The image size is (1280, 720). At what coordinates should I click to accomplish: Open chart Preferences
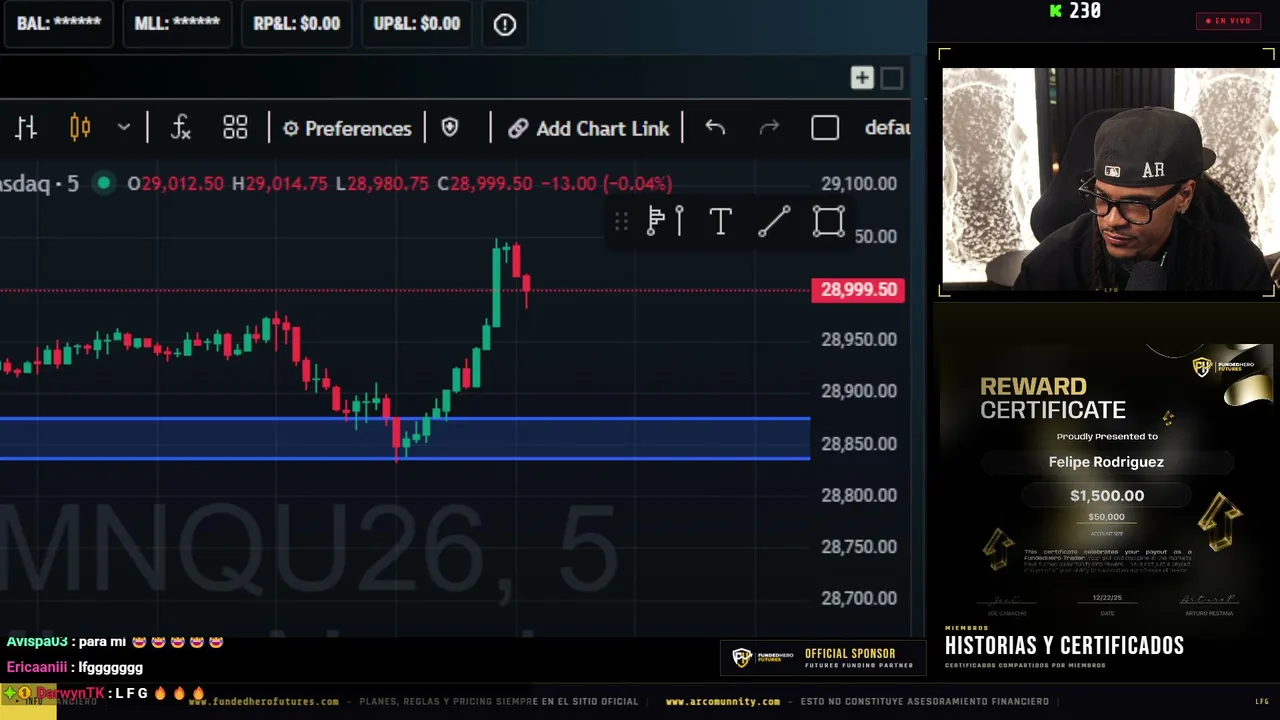(347, 128)
